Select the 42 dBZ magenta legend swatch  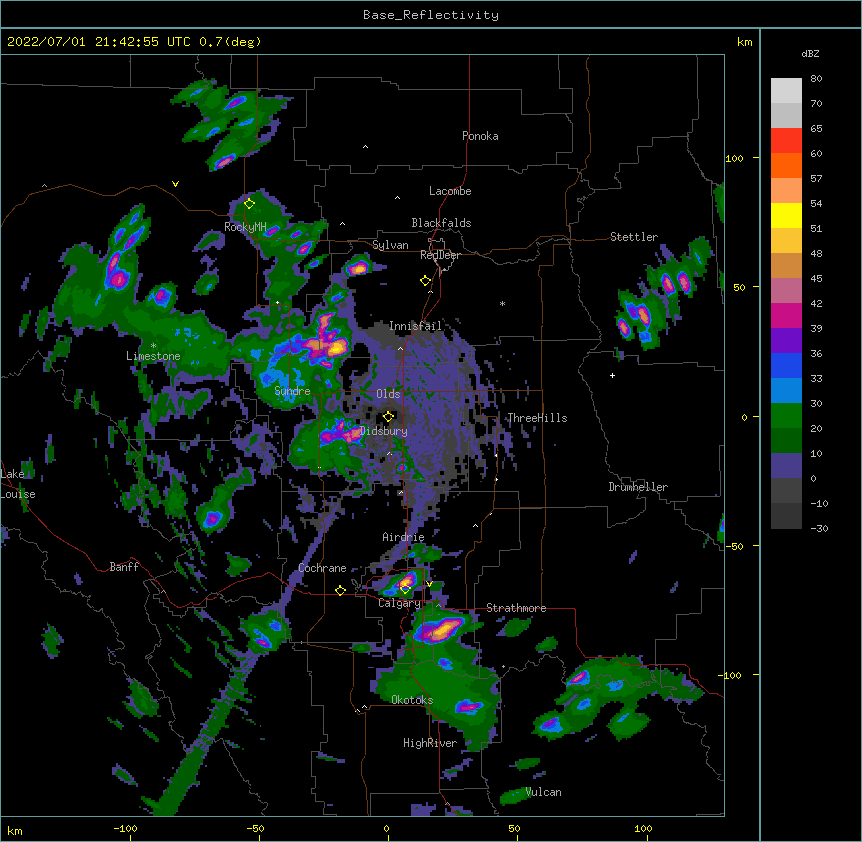click(x=786, y=315)
